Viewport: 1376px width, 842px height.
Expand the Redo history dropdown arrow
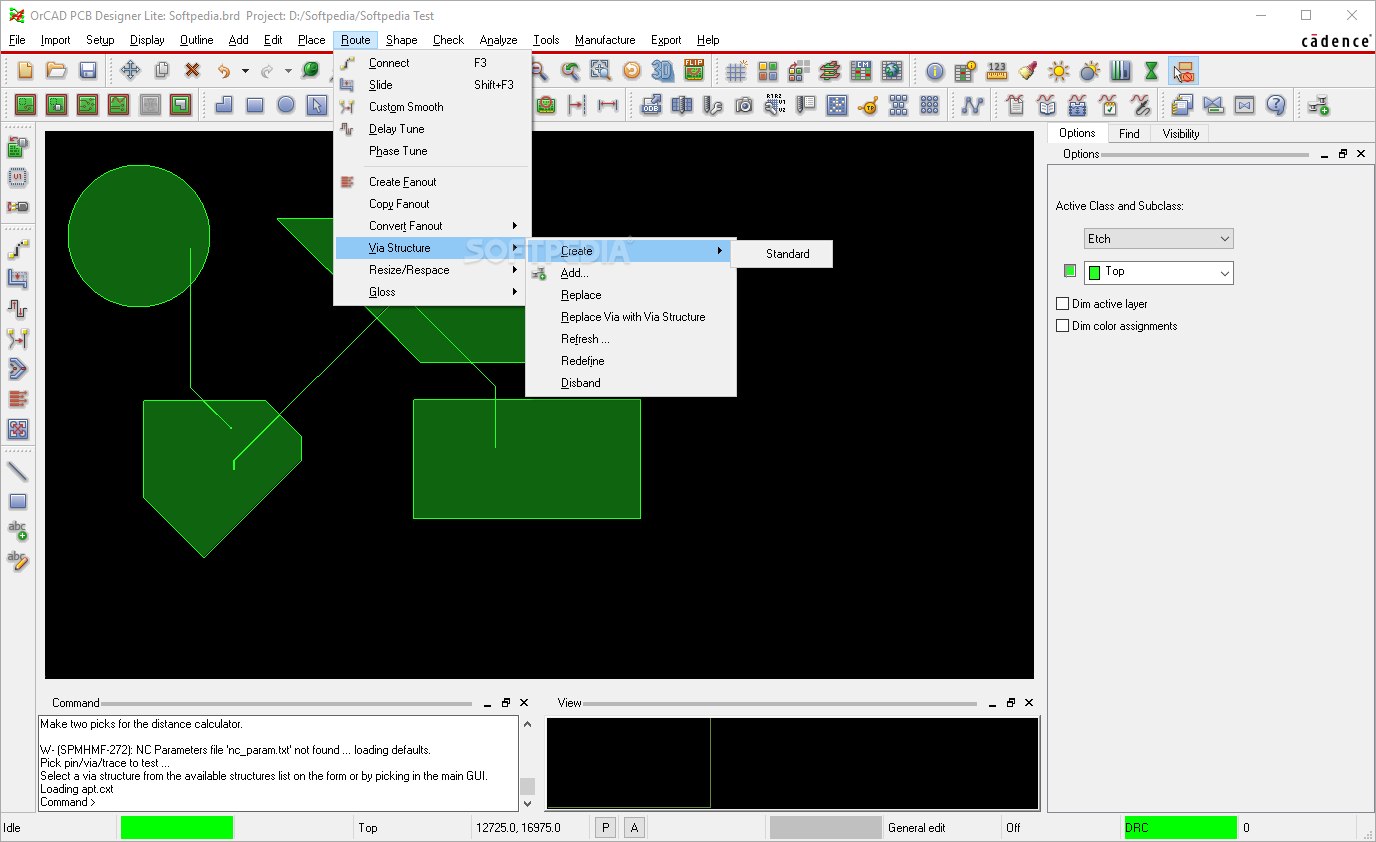pos(288,71)
